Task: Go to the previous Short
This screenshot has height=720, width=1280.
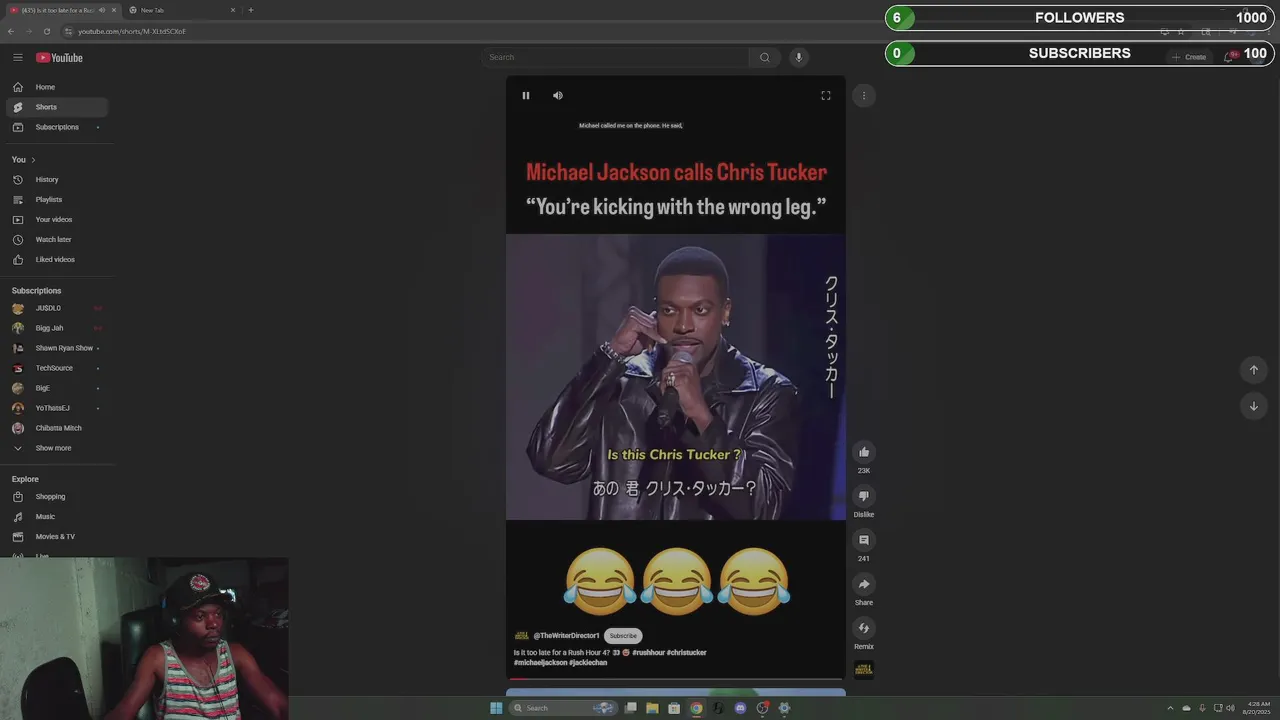Action: [1253, 370]
